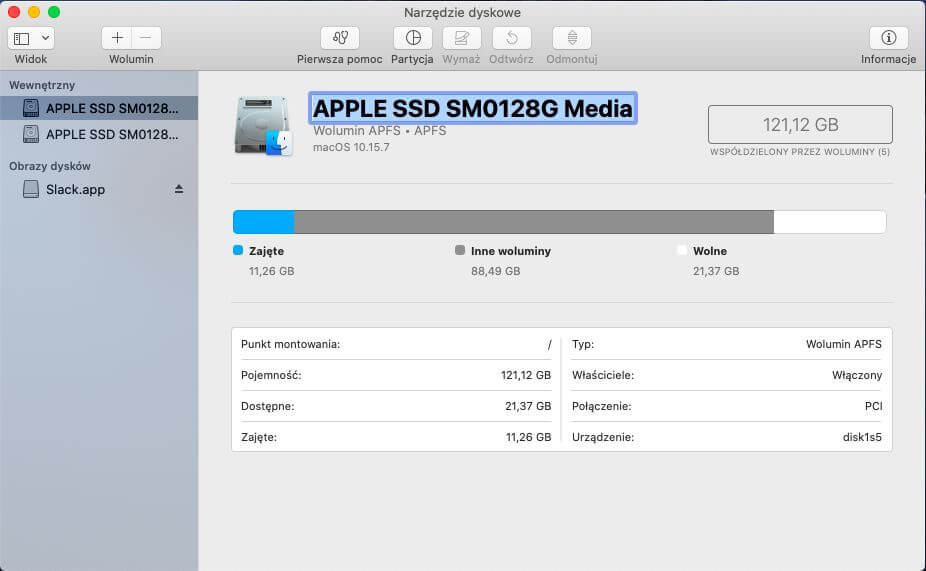The width and height of the screenshot is (926, 571).
Task: Click the Właściciele Włączony value
Action: click(x=857, y=375)
